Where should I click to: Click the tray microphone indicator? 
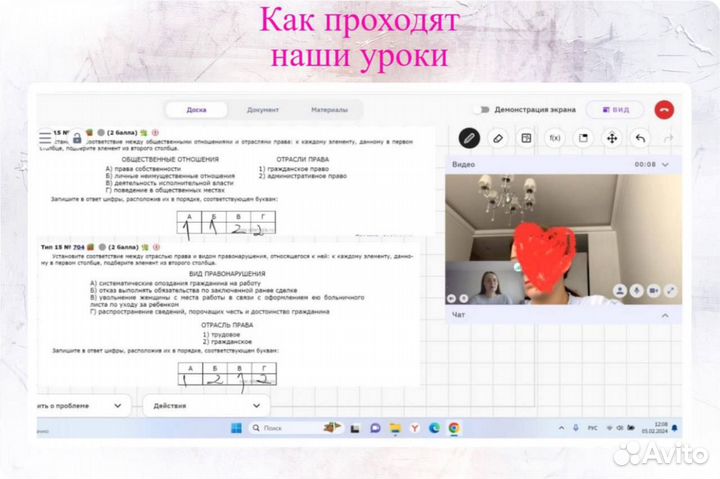[x=576, y=428]
